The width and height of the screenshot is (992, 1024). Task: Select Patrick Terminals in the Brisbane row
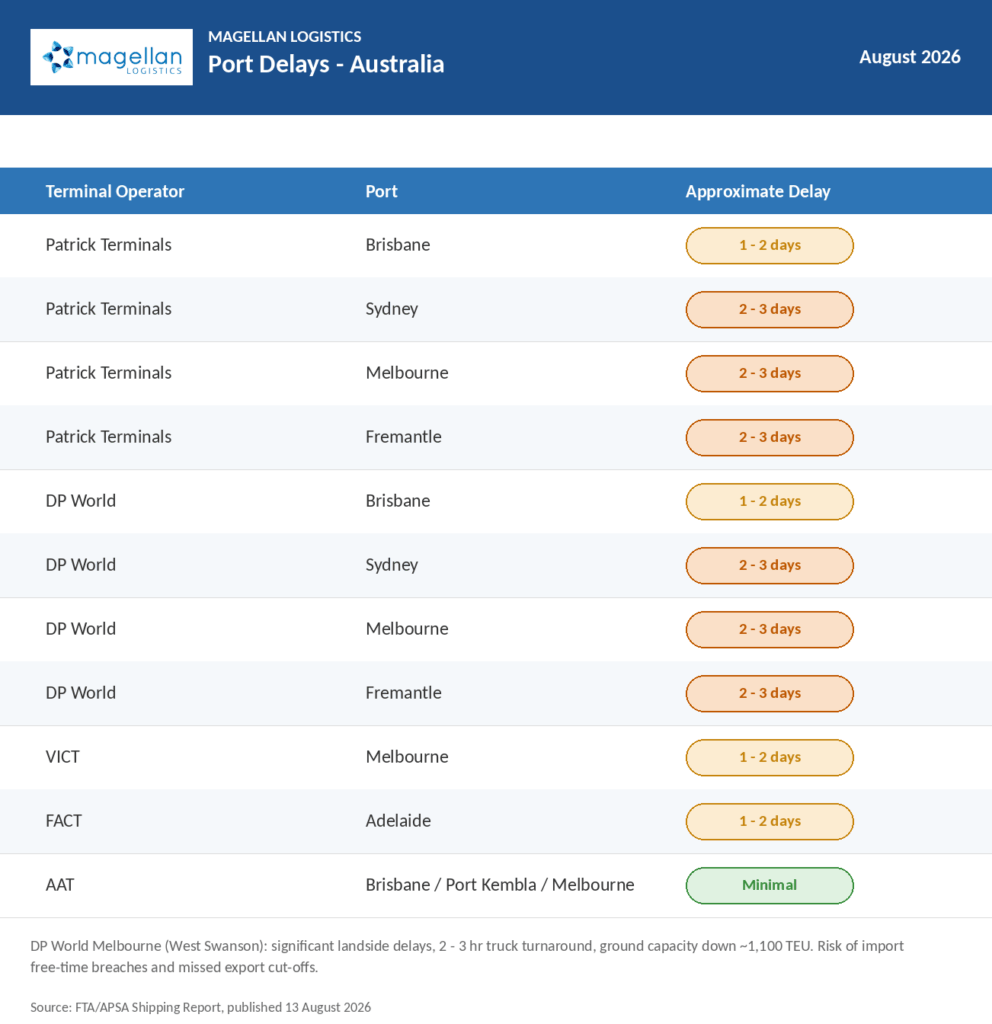coord(108,245)
